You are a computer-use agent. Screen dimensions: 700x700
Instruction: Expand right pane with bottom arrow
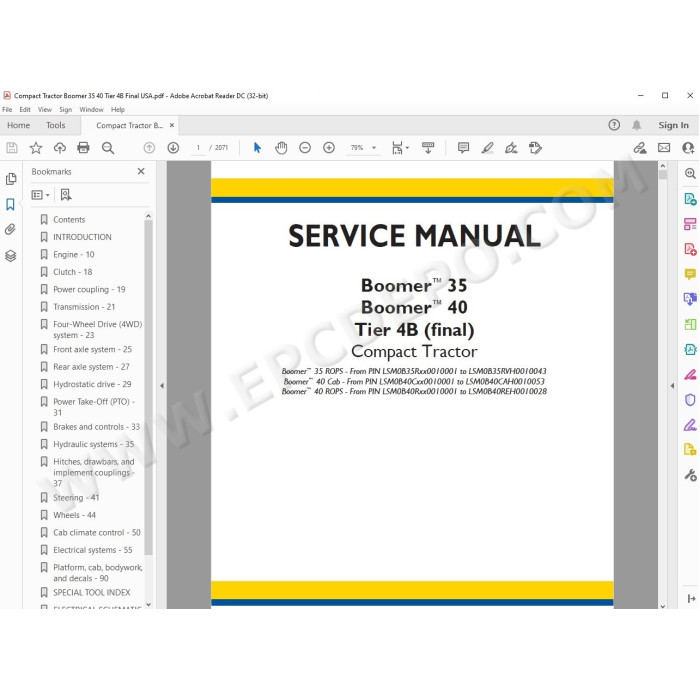[x=691, y=599]
